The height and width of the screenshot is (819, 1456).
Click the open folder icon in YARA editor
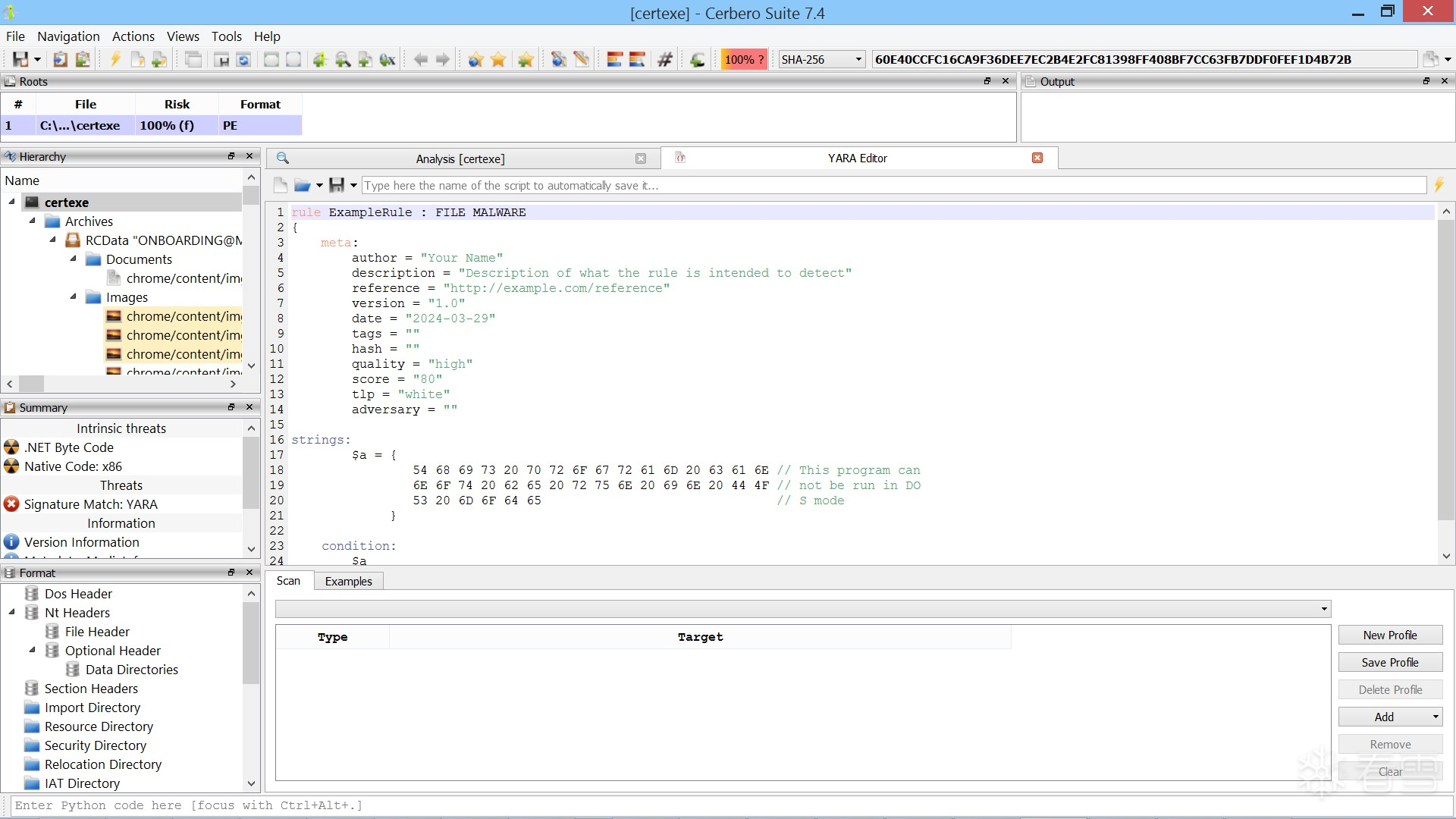(302, 185)
